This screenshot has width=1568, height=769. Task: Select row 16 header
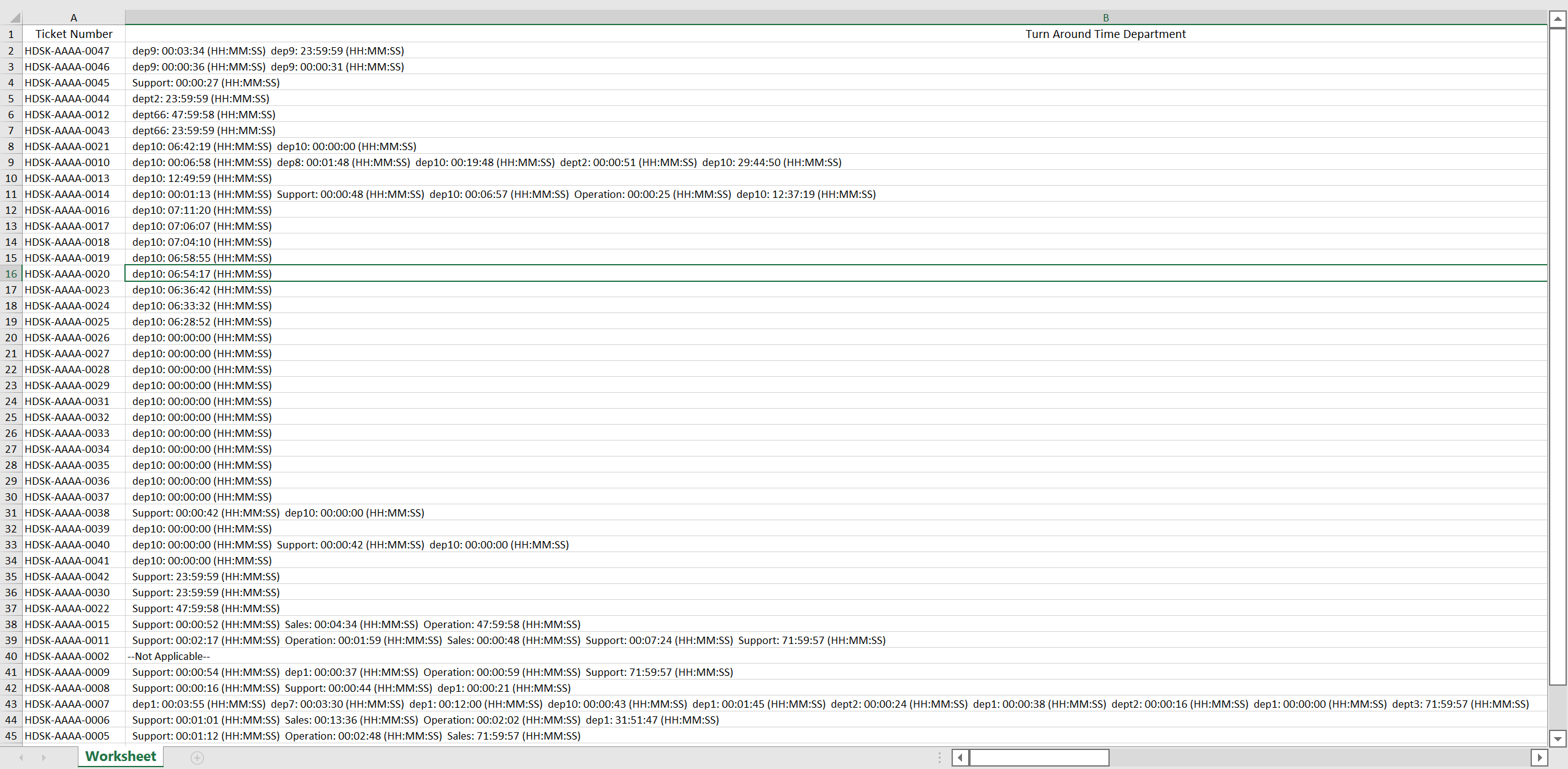pos(11,274)
